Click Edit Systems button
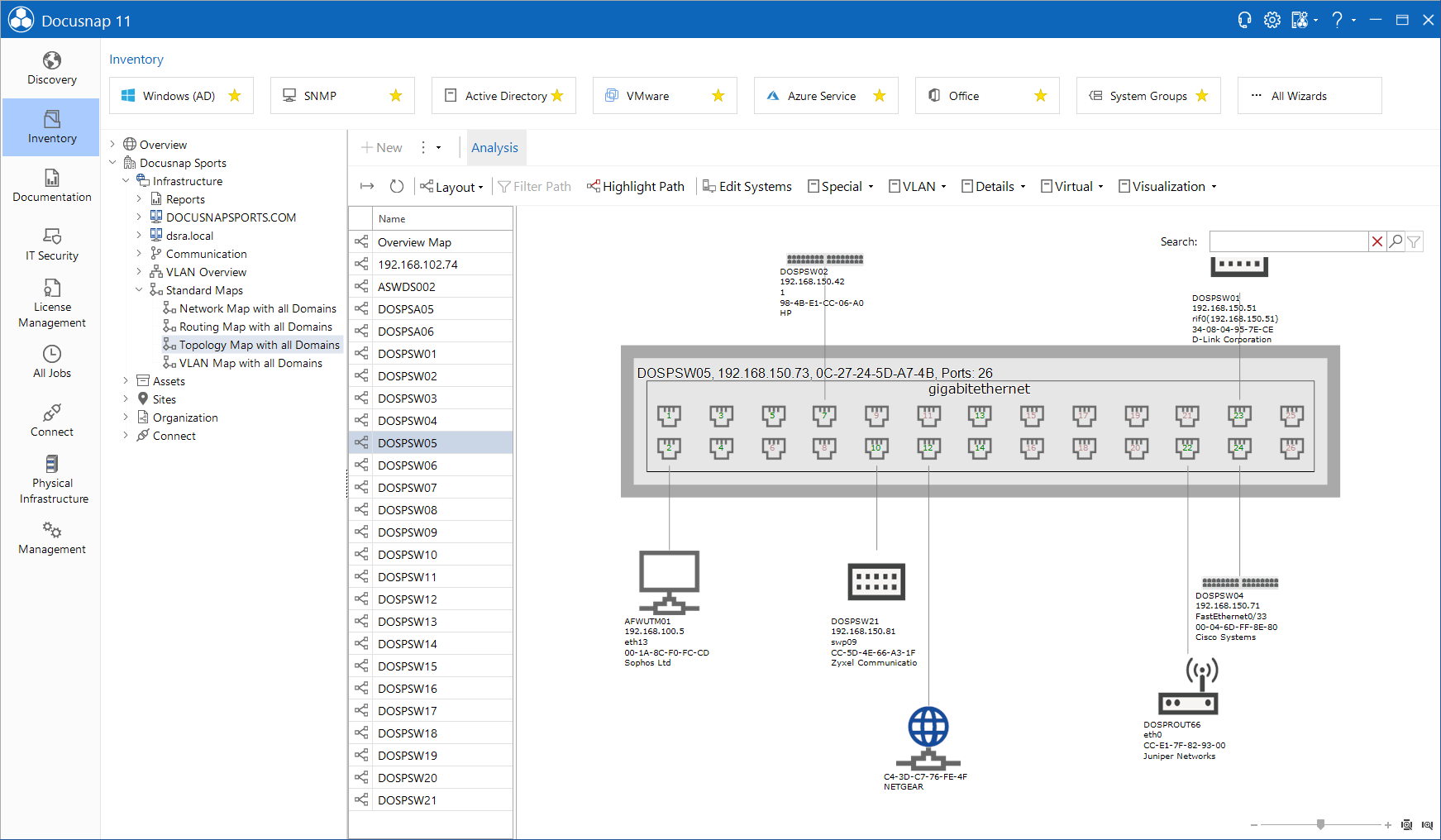 click(x=747, y=187)
